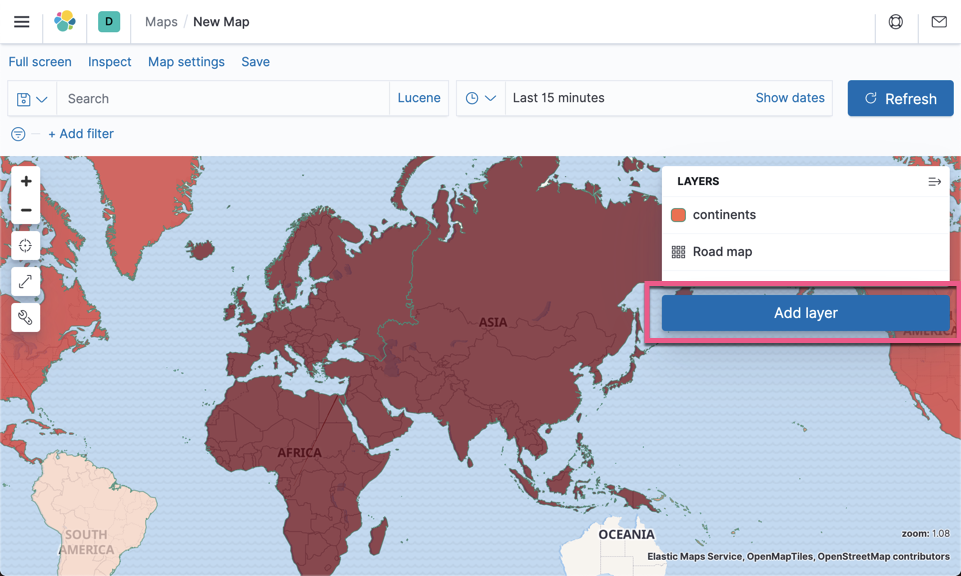Zoom in with the plus button

(26, 181)
